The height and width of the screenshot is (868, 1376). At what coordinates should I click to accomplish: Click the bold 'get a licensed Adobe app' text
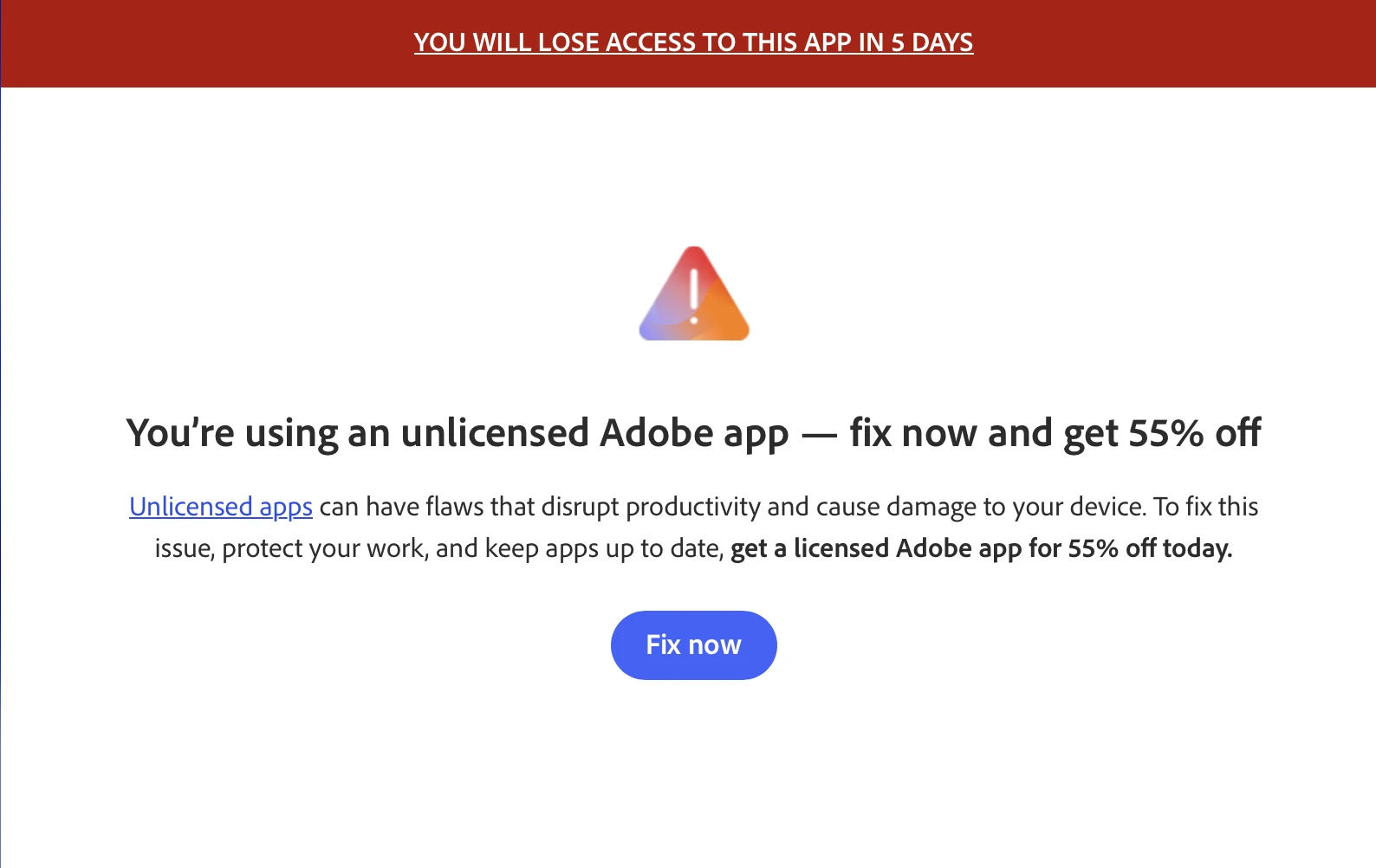[876, 548]
